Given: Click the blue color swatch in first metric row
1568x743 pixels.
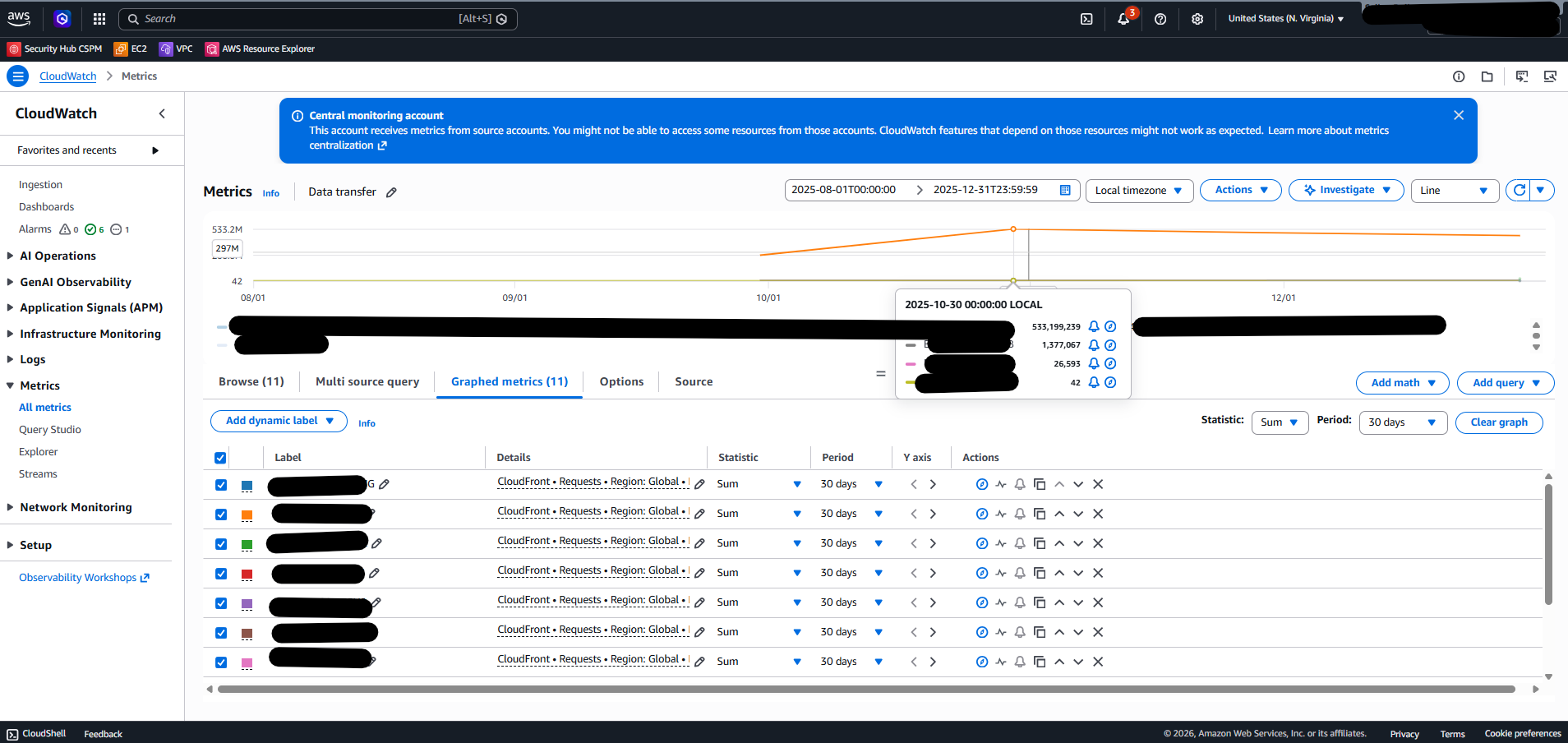Looking at the screenshot, I should pos(247,486).
